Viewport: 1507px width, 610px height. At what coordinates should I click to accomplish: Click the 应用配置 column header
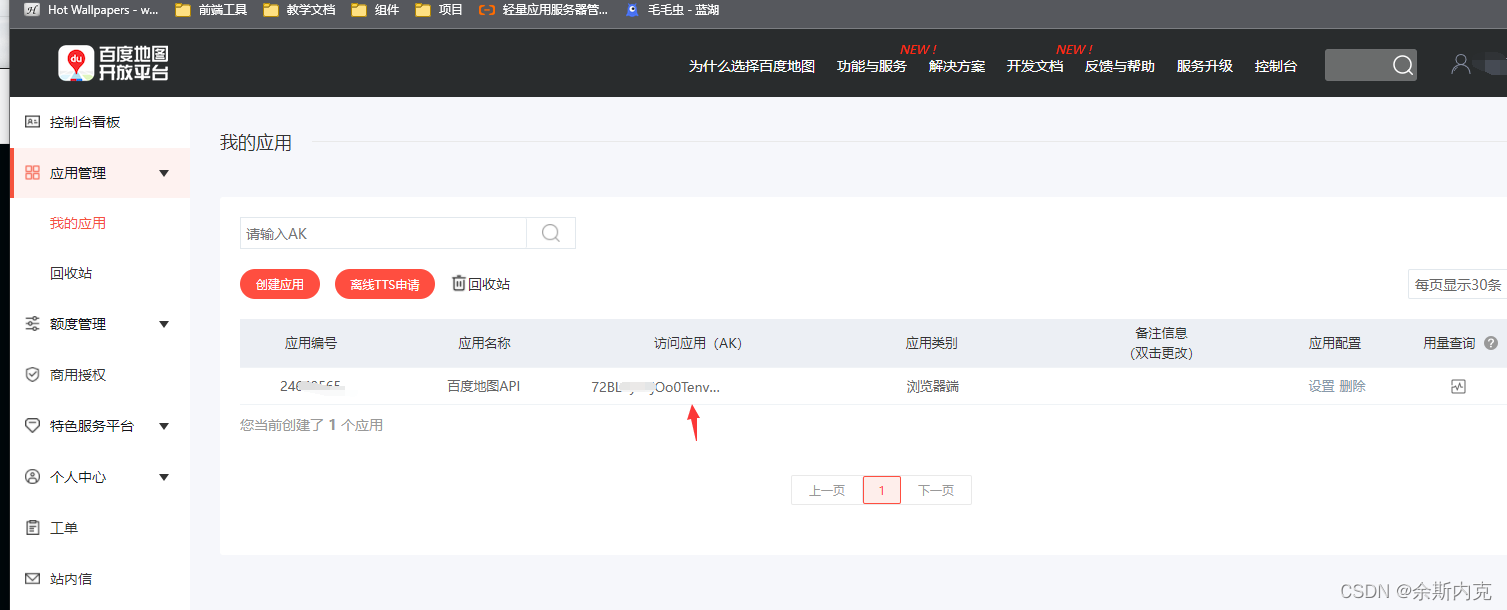(1335, 343)
